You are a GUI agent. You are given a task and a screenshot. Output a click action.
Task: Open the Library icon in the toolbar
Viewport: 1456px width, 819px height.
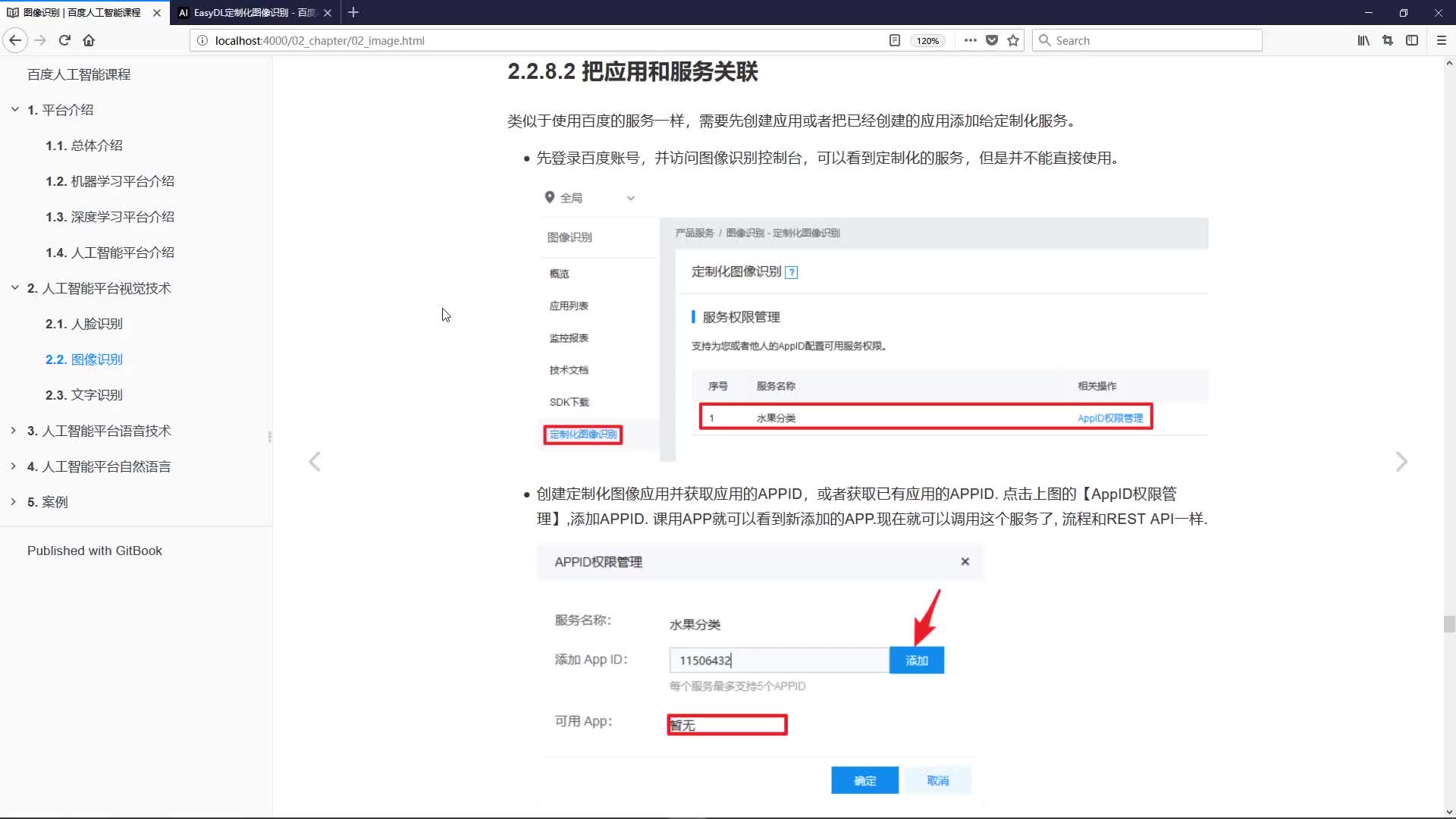[1363, 40]
